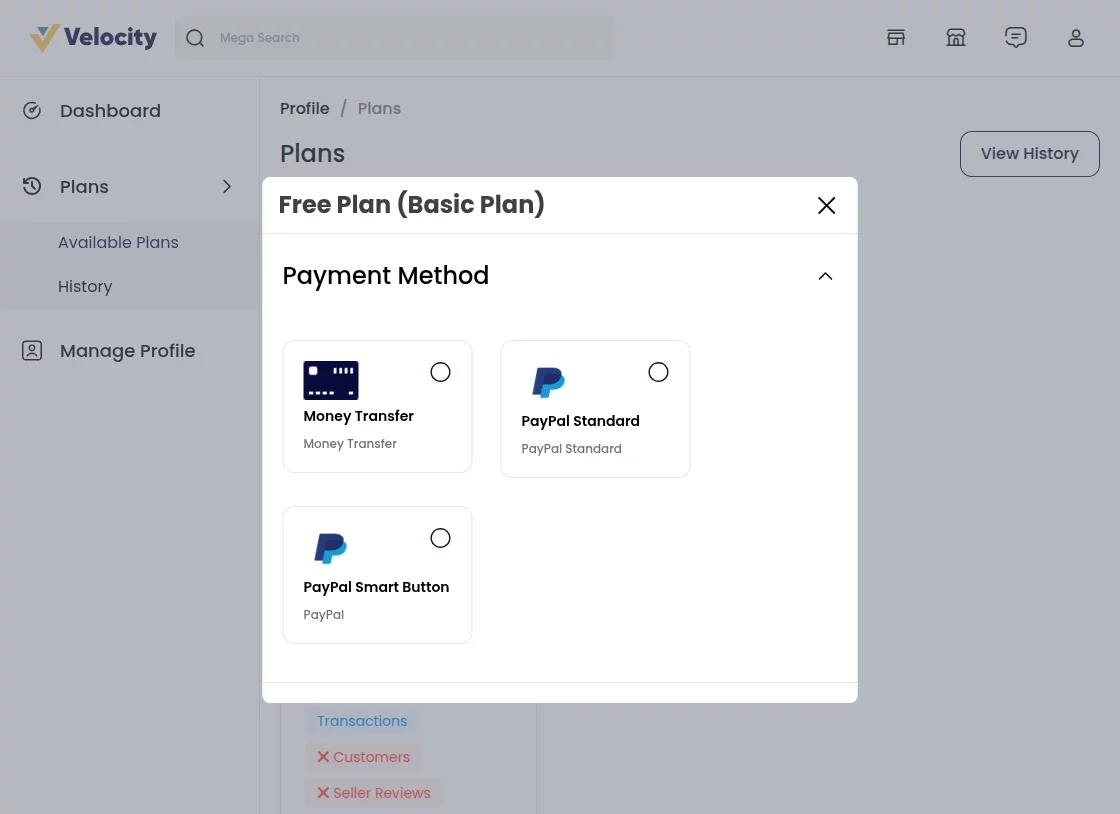1120x814 pixels.
Task: Choose the PayPal Smart Button option
Action: pos(440,537)
